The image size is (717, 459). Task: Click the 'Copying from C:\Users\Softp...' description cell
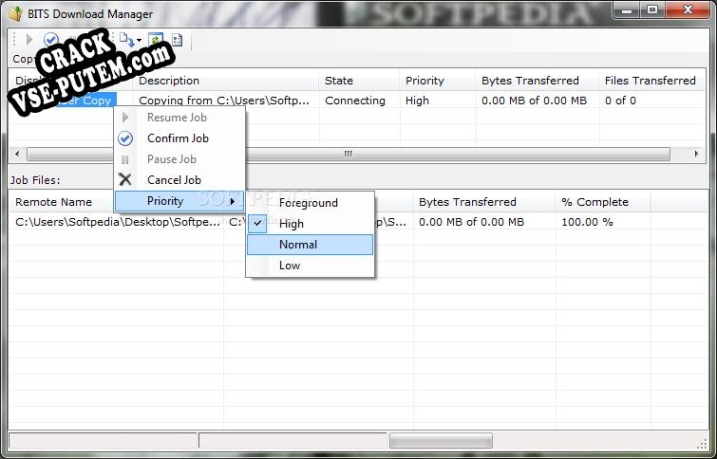pyautogui.click(x=224, y=101)
